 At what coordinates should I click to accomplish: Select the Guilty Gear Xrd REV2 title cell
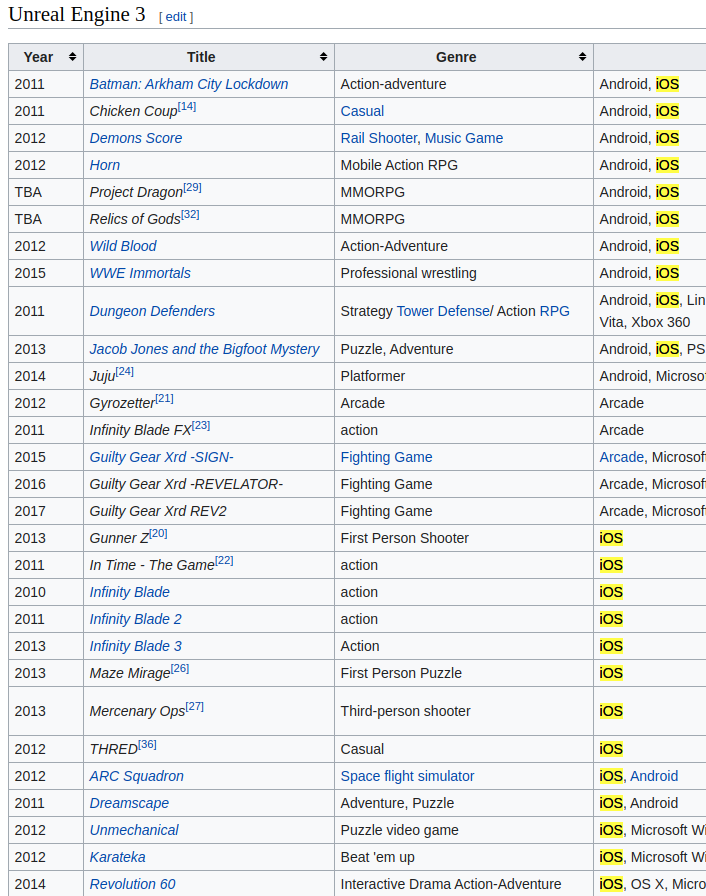click(x=209, y=511)
